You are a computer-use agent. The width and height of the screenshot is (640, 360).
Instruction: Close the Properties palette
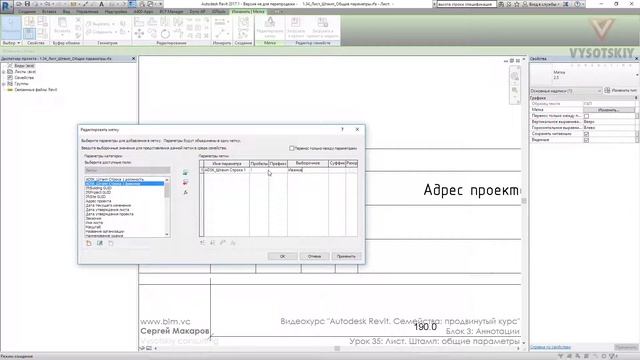tap(636, 59)
